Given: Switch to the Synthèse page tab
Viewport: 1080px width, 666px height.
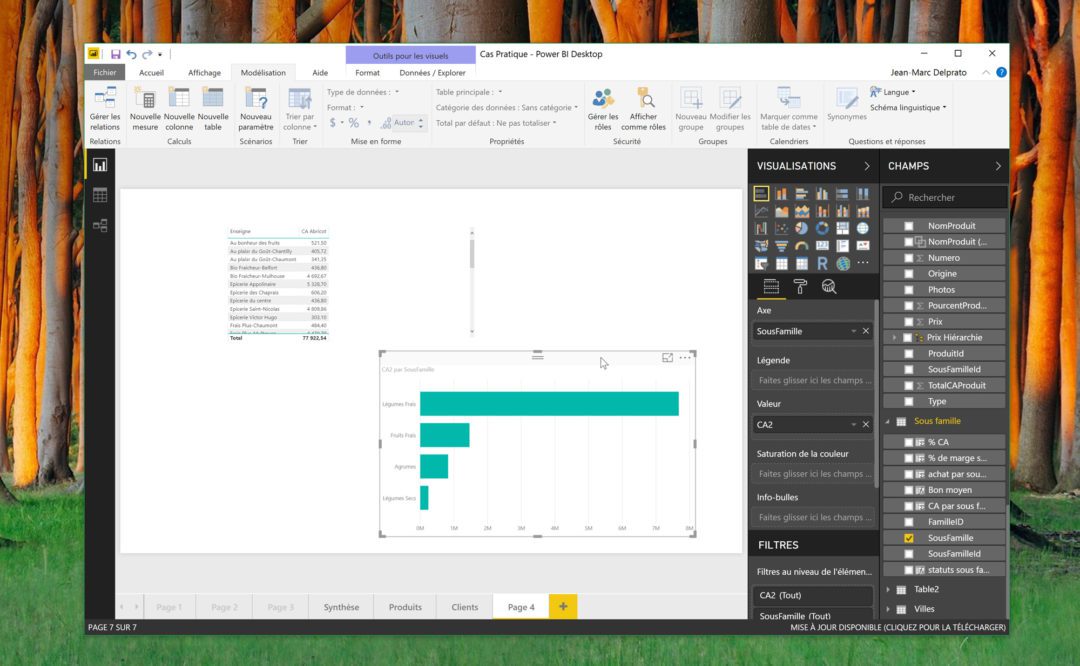Looking at the screenshot, I should pos(341,607).
